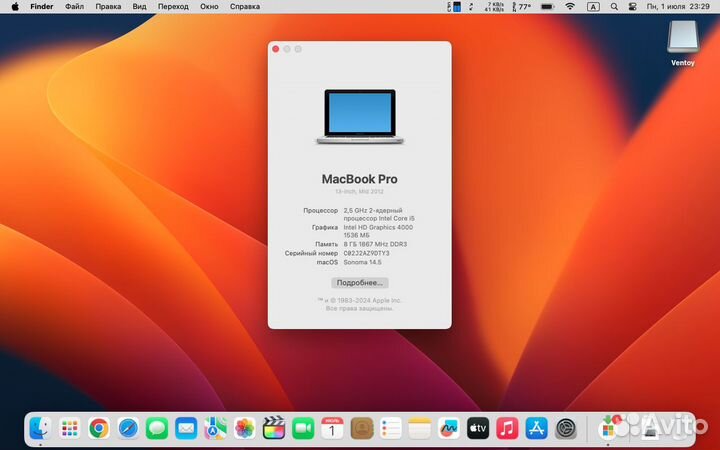The height and width of the screenshot is (450, 720).
Task: Click the serial number value
Action: click(366, 253)
